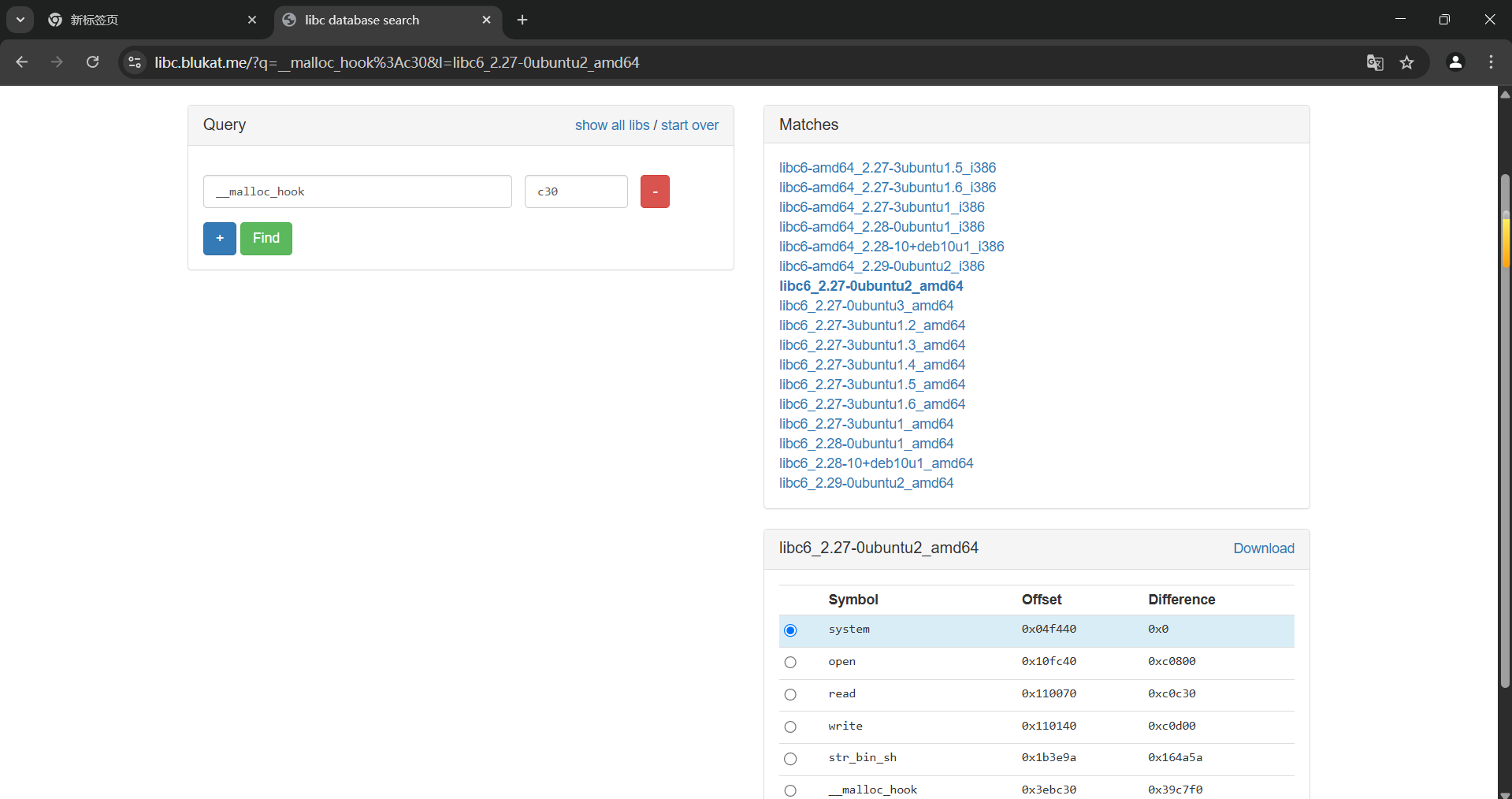Minimize the browser window
The image size is (1512, 799).
point(1400,19)
